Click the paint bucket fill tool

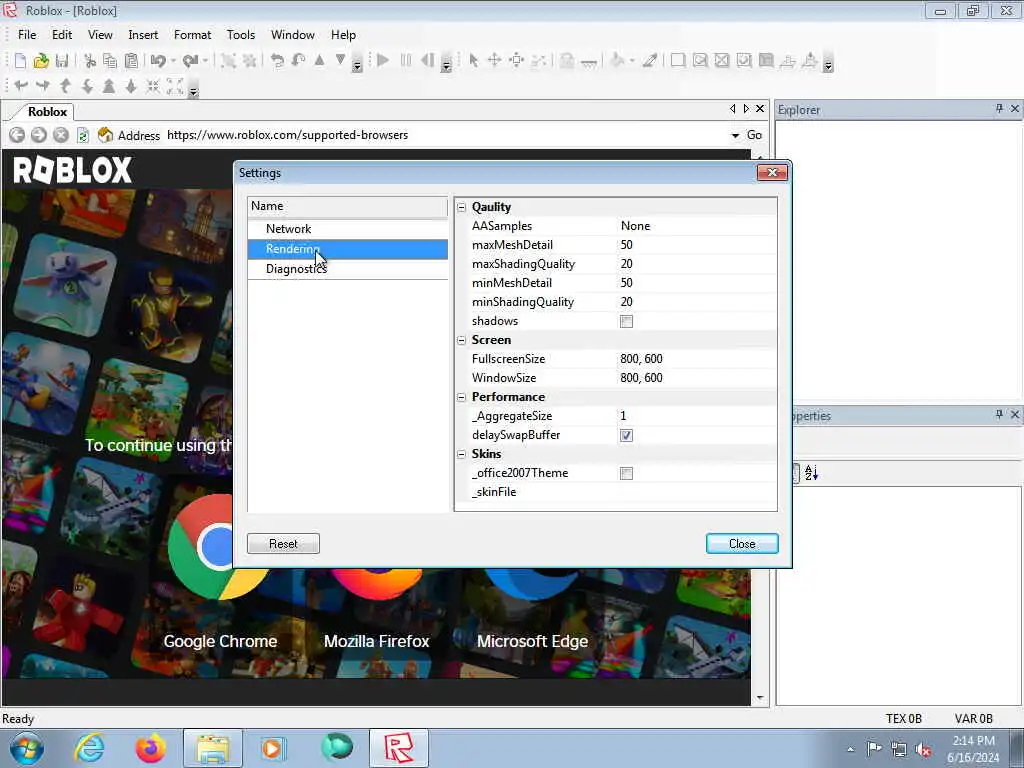click(x=617, y=61)
